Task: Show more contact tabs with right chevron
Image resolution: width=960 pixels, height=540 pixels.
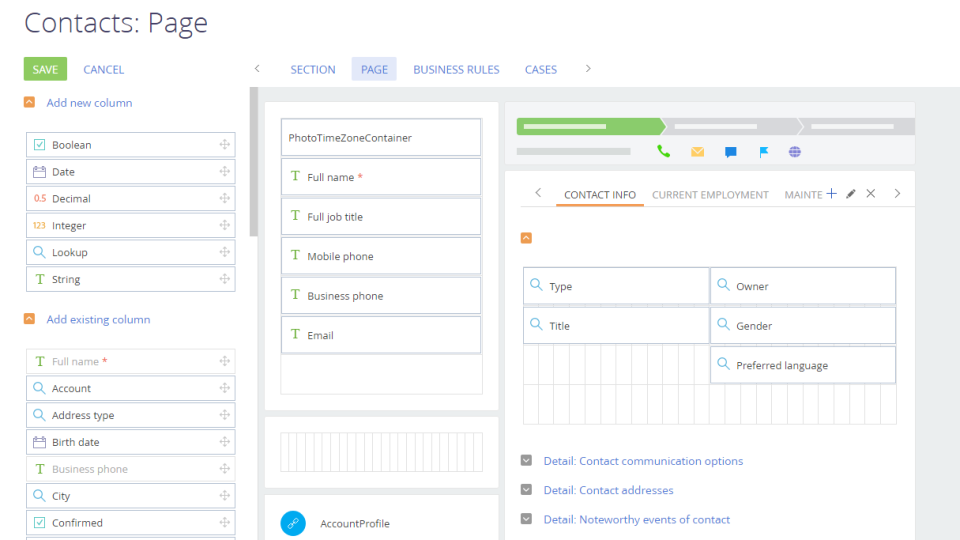Action: 897,193
